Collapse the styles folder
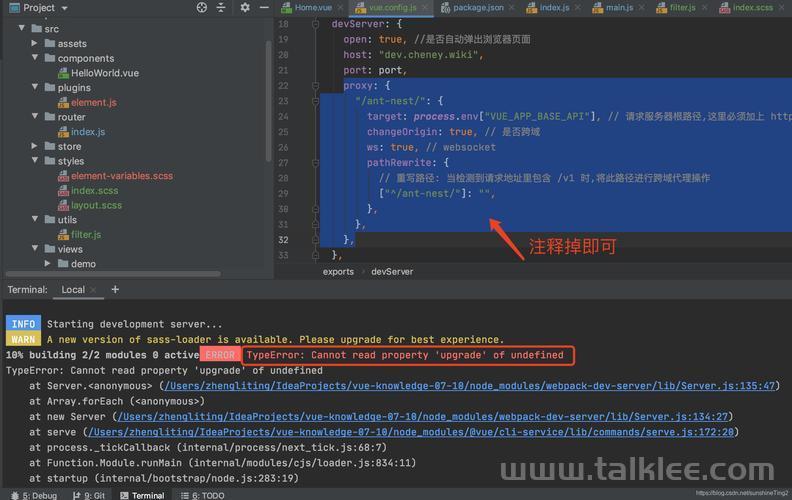792x500 pixels. pos(35,160)
